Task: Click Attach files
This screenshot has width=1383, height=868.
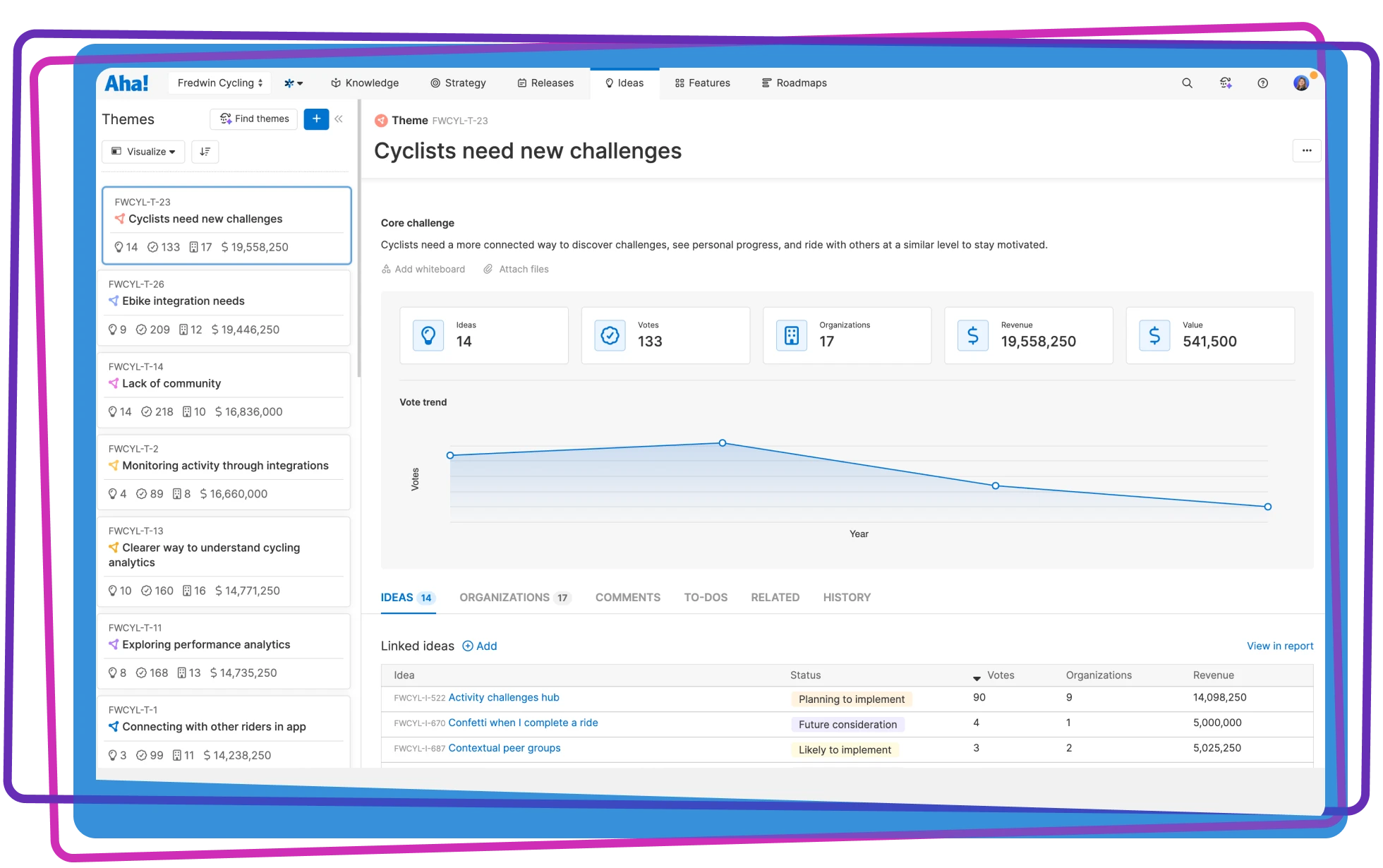Action: coord(517,270)
